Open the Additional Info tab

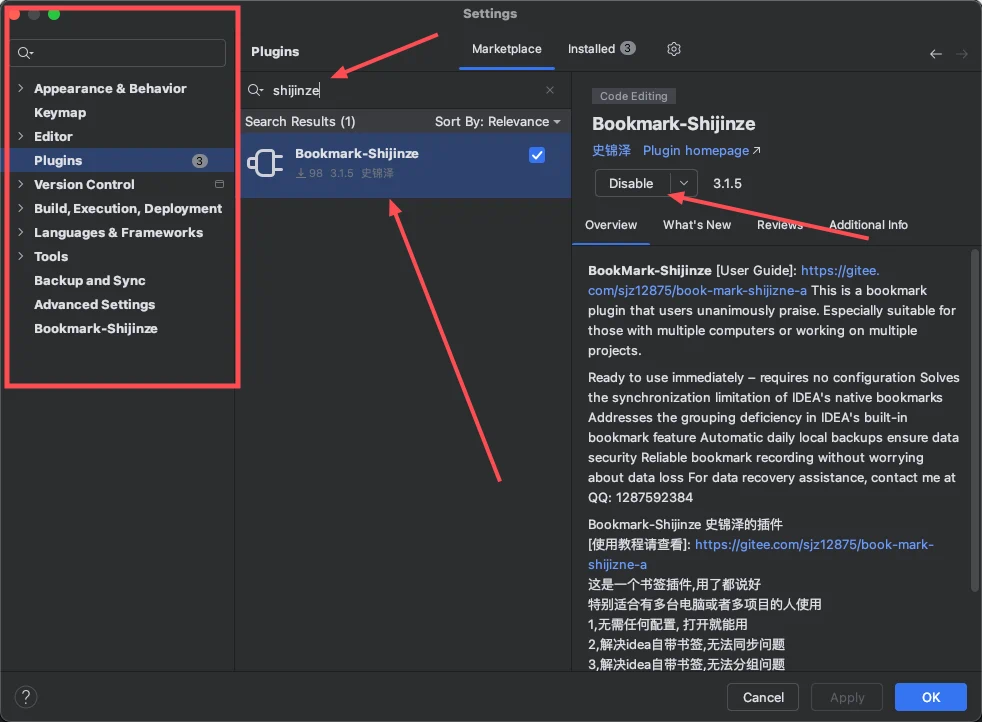tap(868, 225)
